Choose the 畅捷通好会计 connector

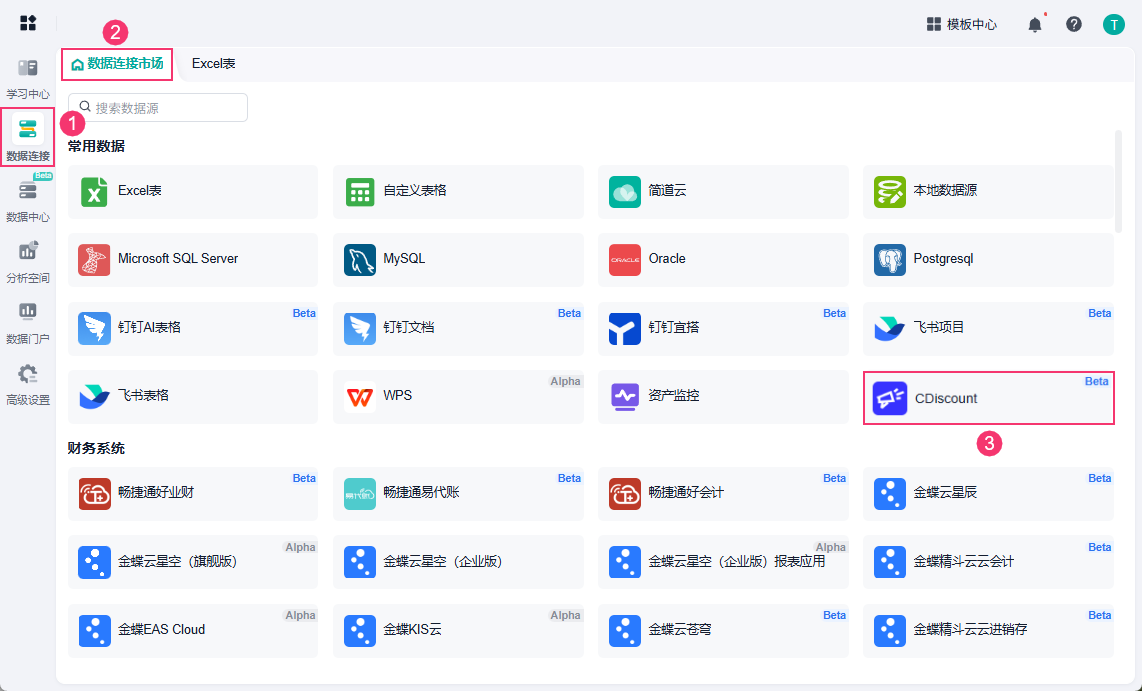coord(723,494)
